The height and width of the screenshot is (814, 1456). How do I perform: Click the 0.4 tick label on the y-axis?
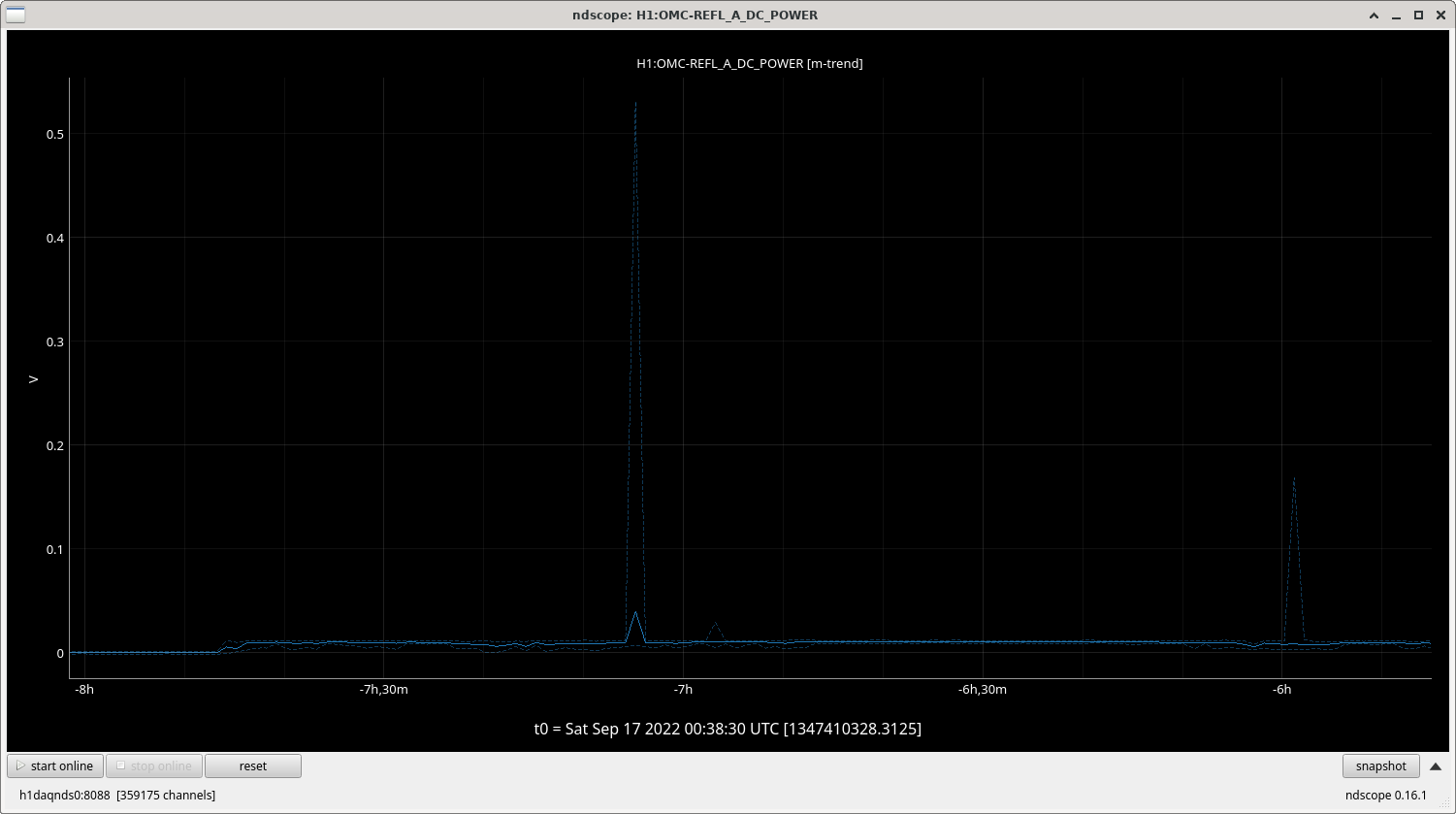[55, 238]
